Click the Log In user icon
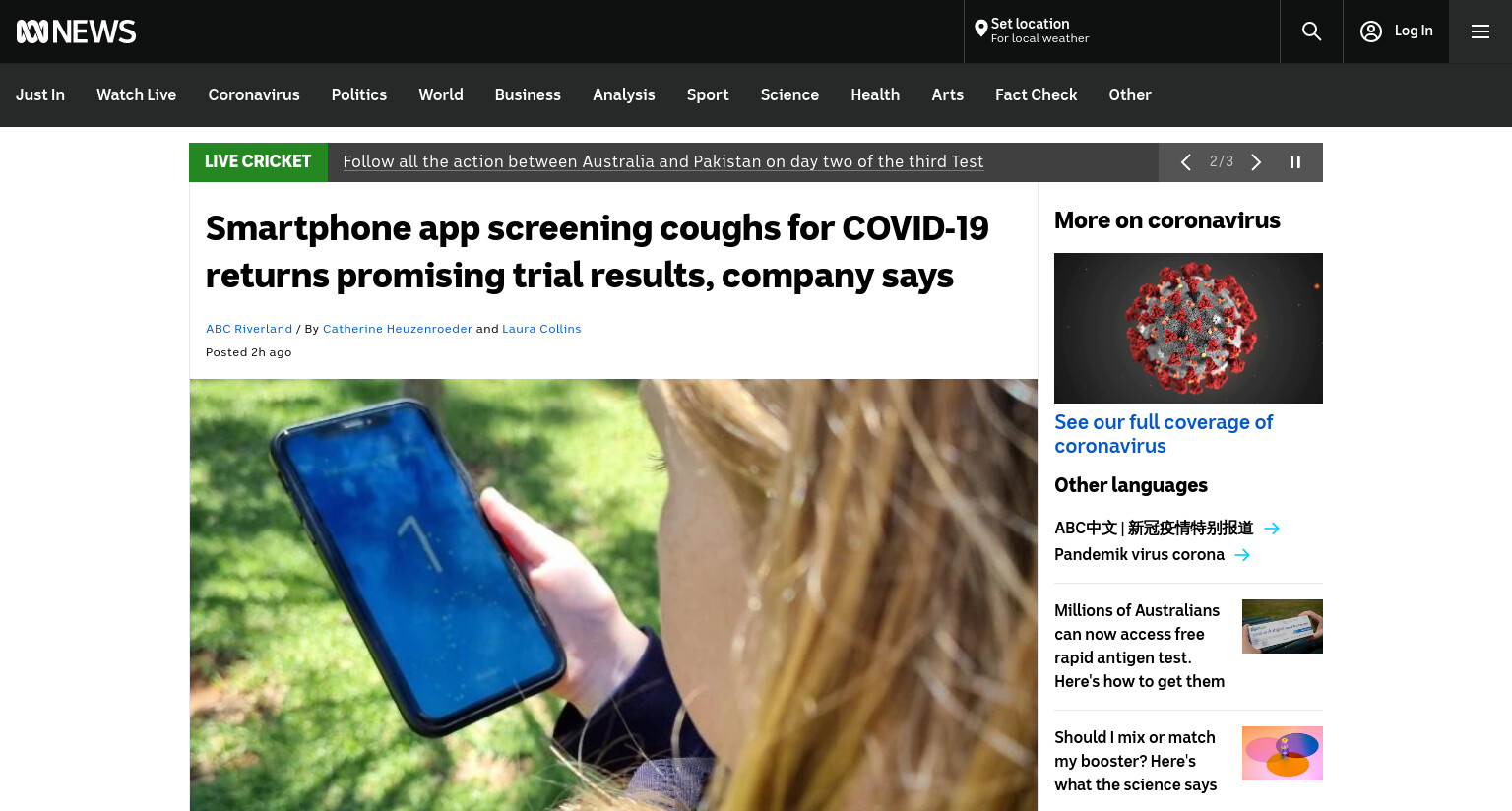The height and width of the screenshot is (811, 1512). coord(1370,31)
